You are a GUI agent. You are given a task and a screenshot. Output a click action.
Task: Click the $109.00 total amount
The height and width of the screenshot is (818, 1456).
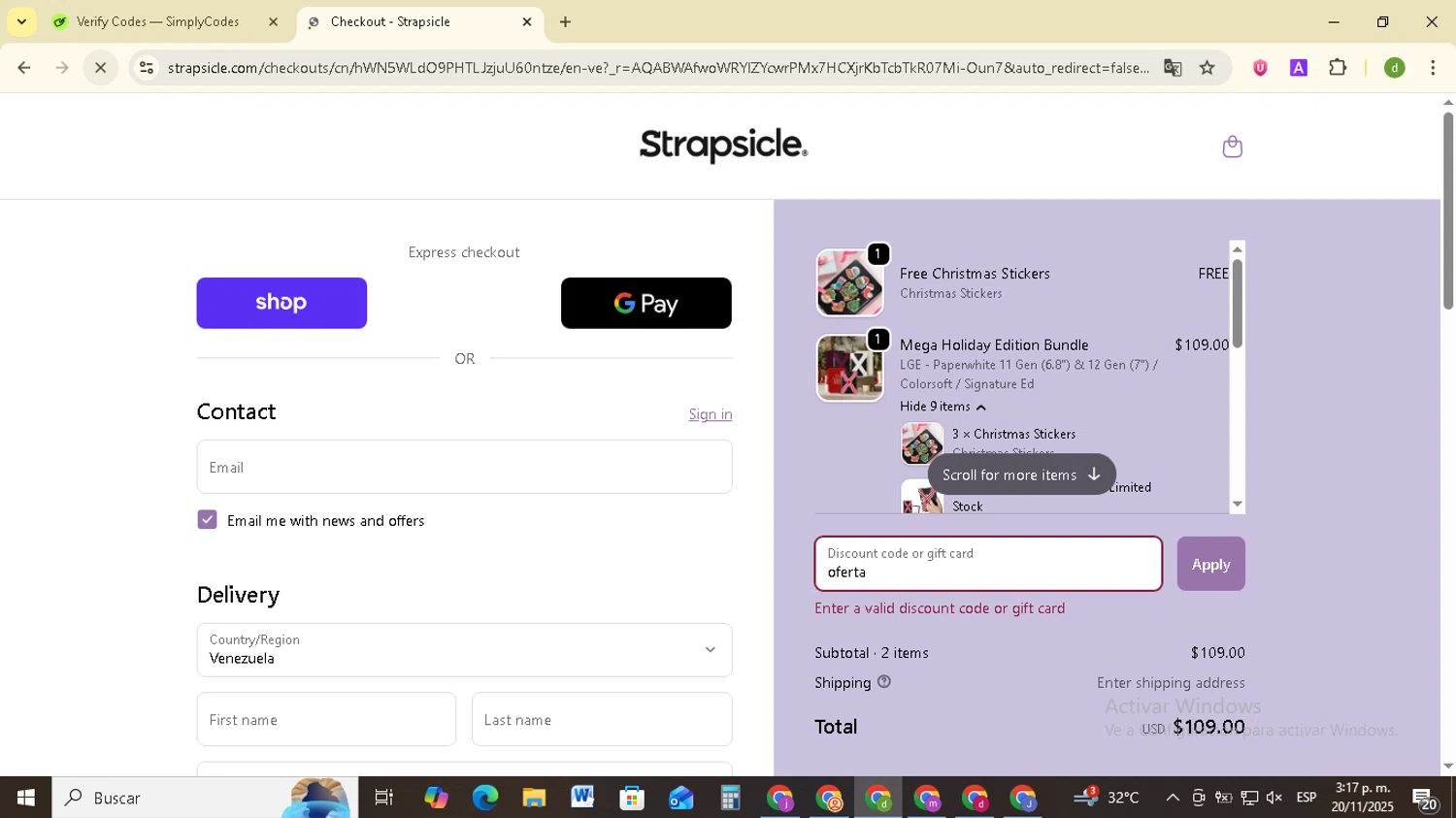1208,727
